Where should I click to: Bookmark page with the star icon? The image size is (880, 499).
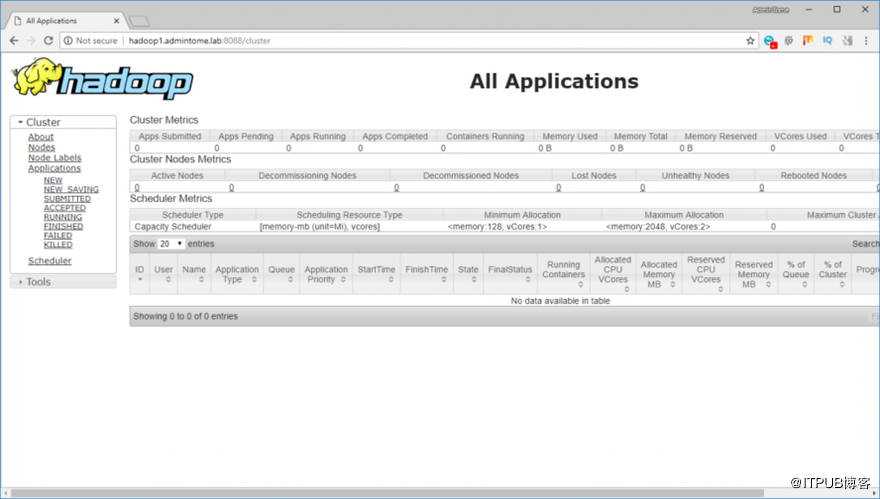[x=750, y=40]
